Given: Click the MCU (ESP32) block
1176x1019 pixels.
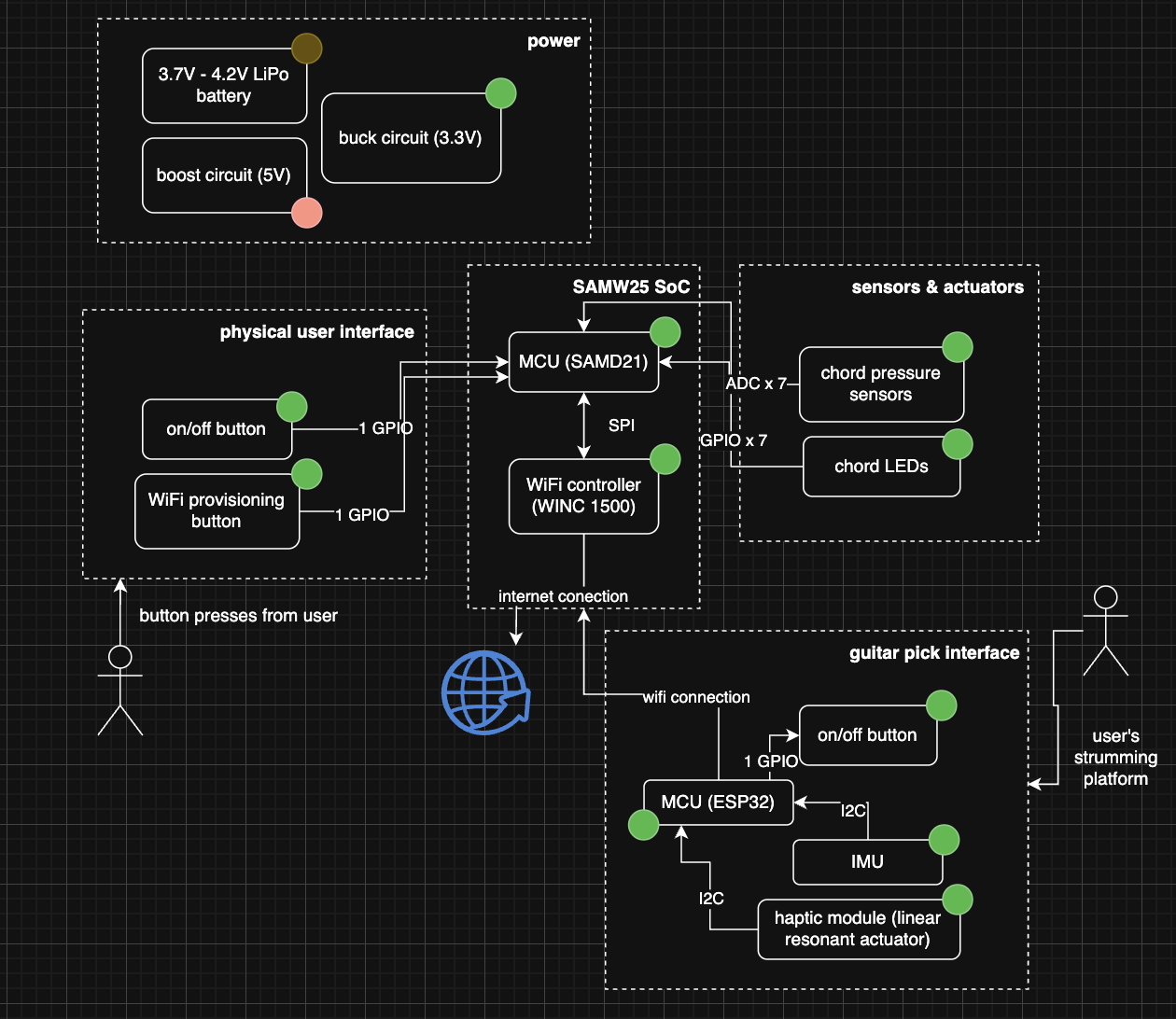Looking at the screenshot, I should point(718,802).
